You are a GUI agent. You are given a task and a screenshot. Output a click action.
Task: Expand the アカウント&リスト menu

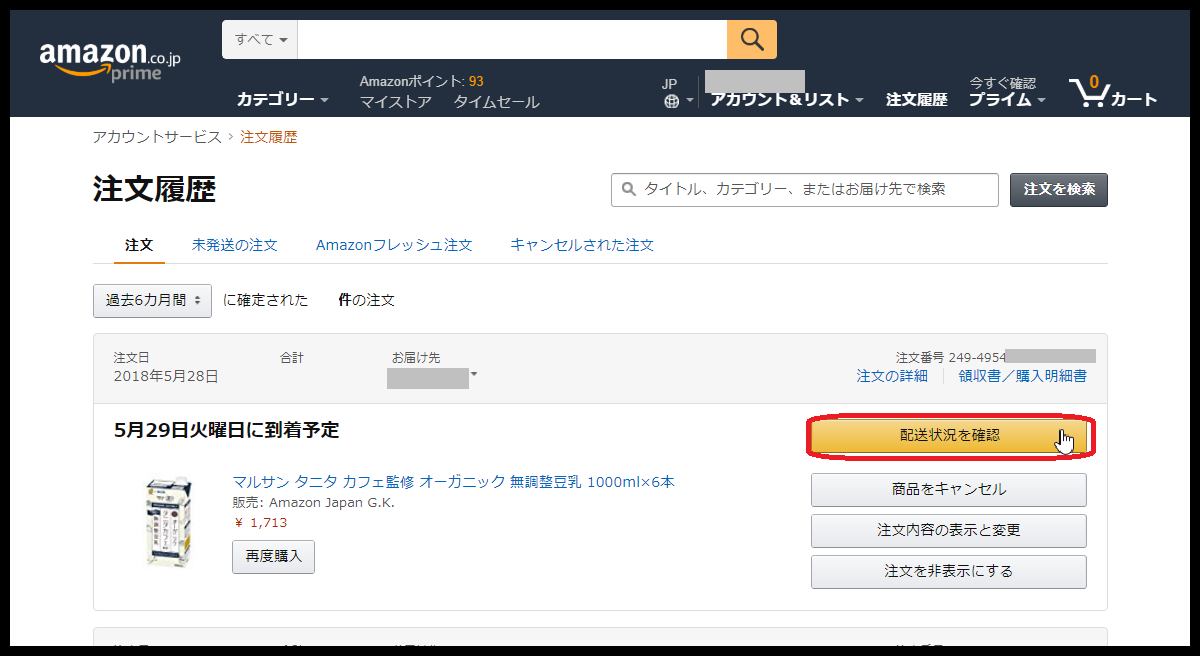click(787, 100)
